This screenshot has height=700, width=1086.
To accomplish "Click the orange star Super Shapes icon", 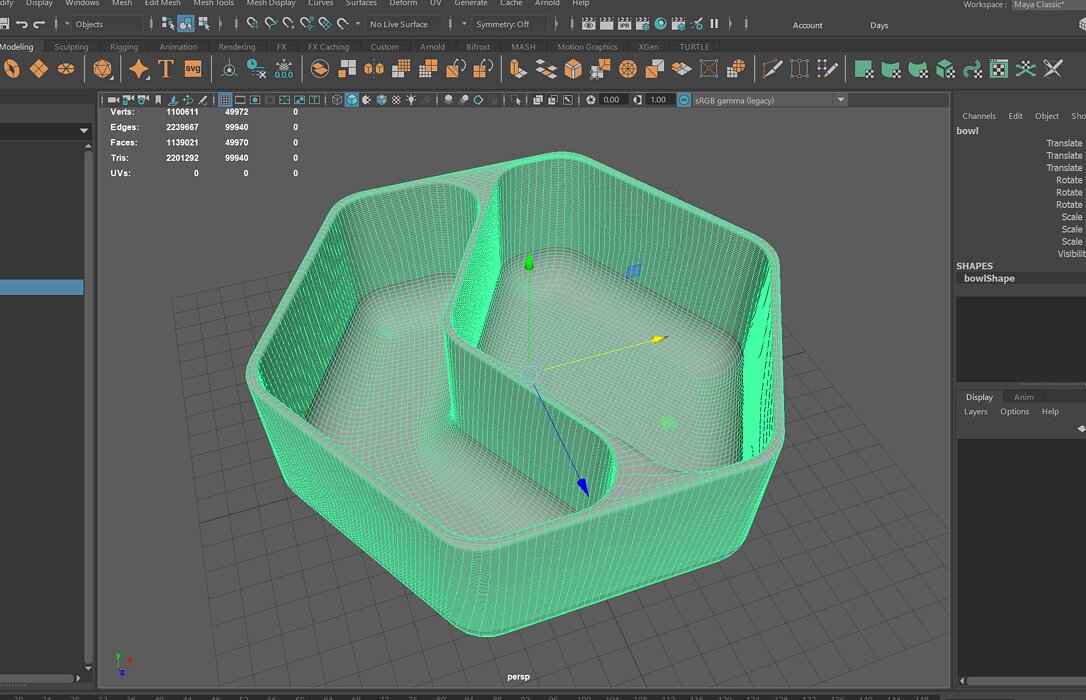I will 139,69.
